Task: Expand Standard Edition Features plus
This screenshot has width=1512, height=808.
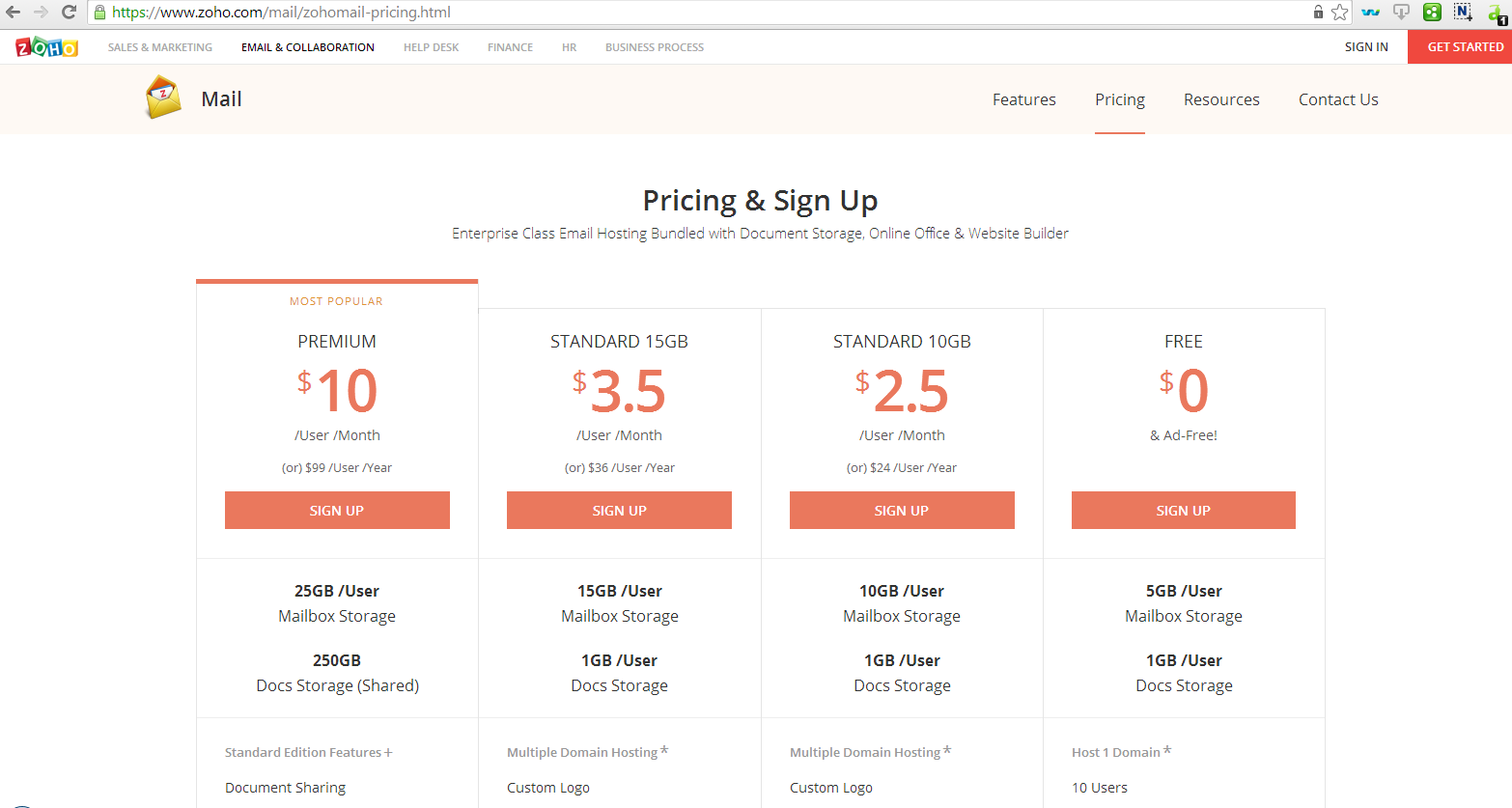Action: [x=388, y=753]
